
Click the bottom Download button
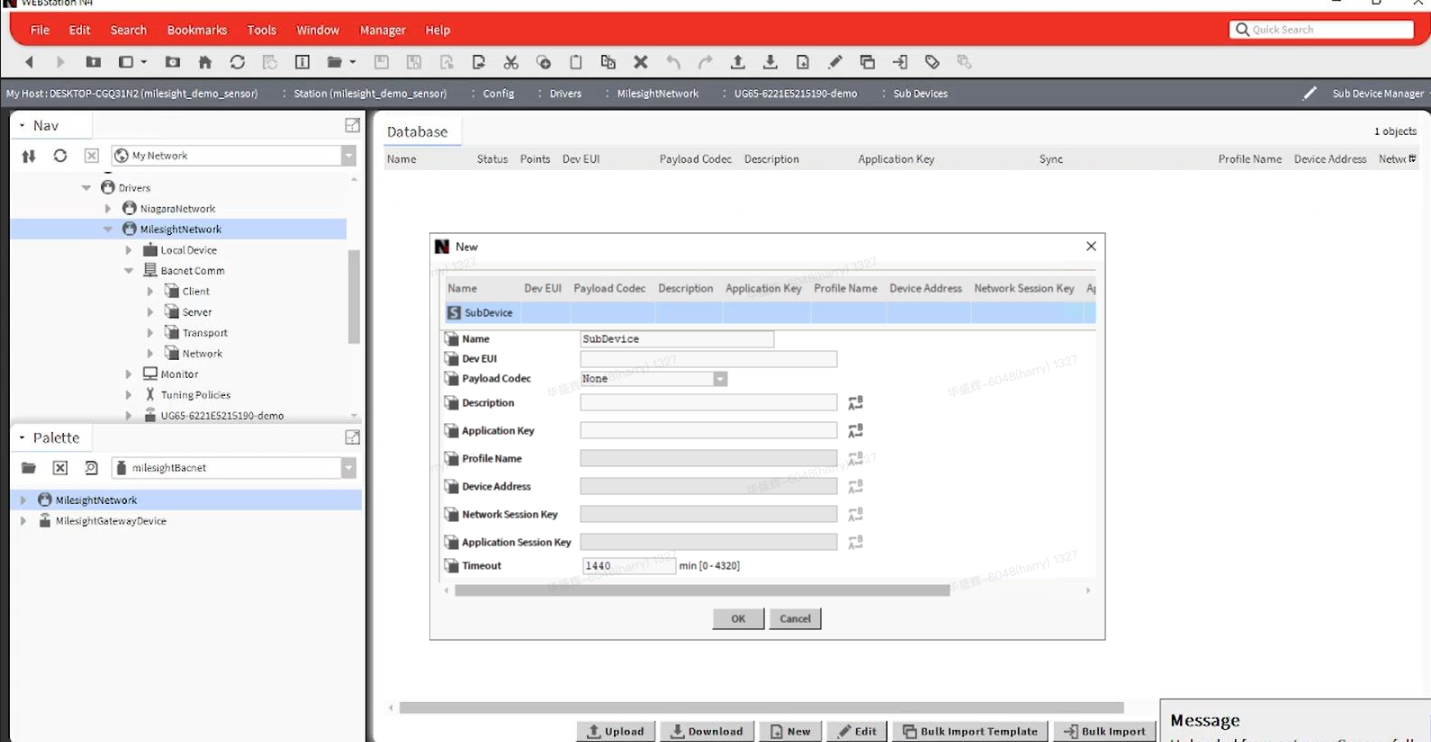[707, 731]
